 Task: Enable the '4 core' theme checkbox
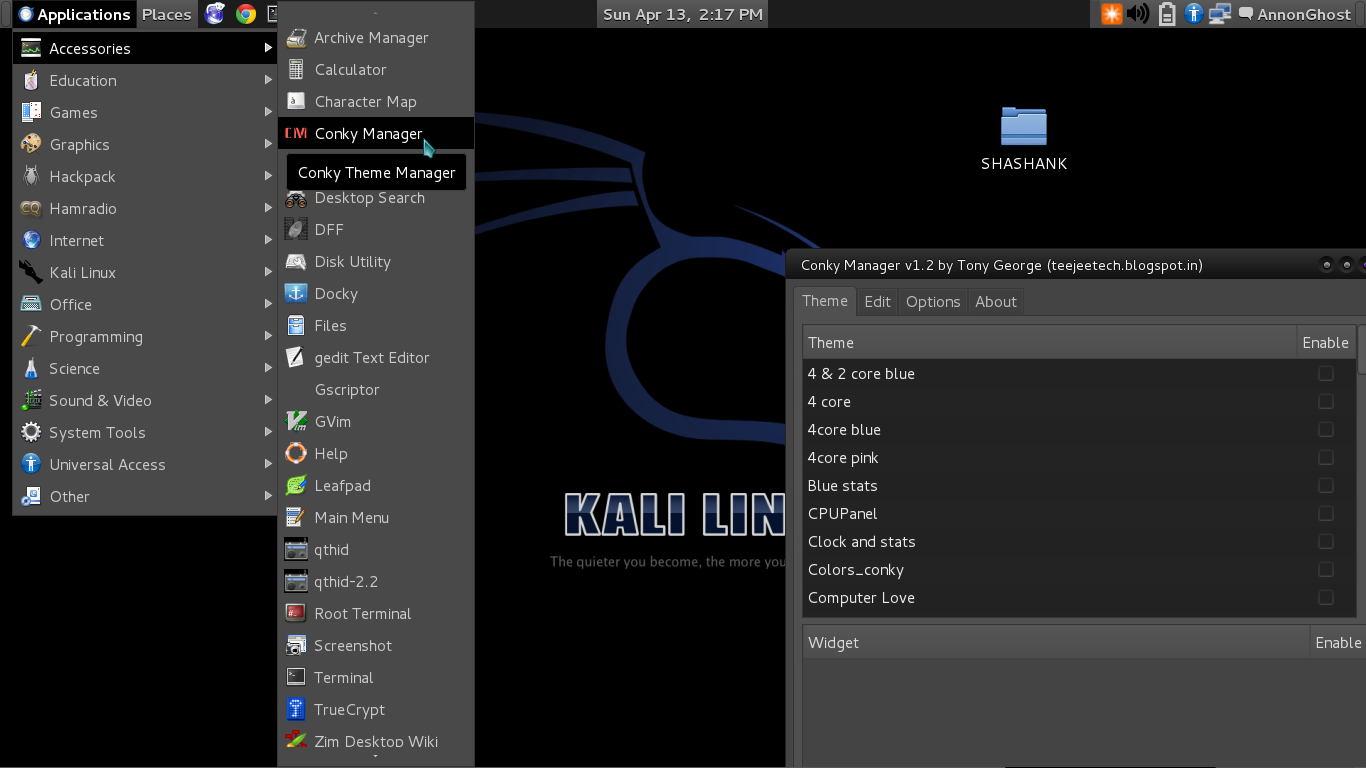pyautogui.click(x=1326, y=401)
